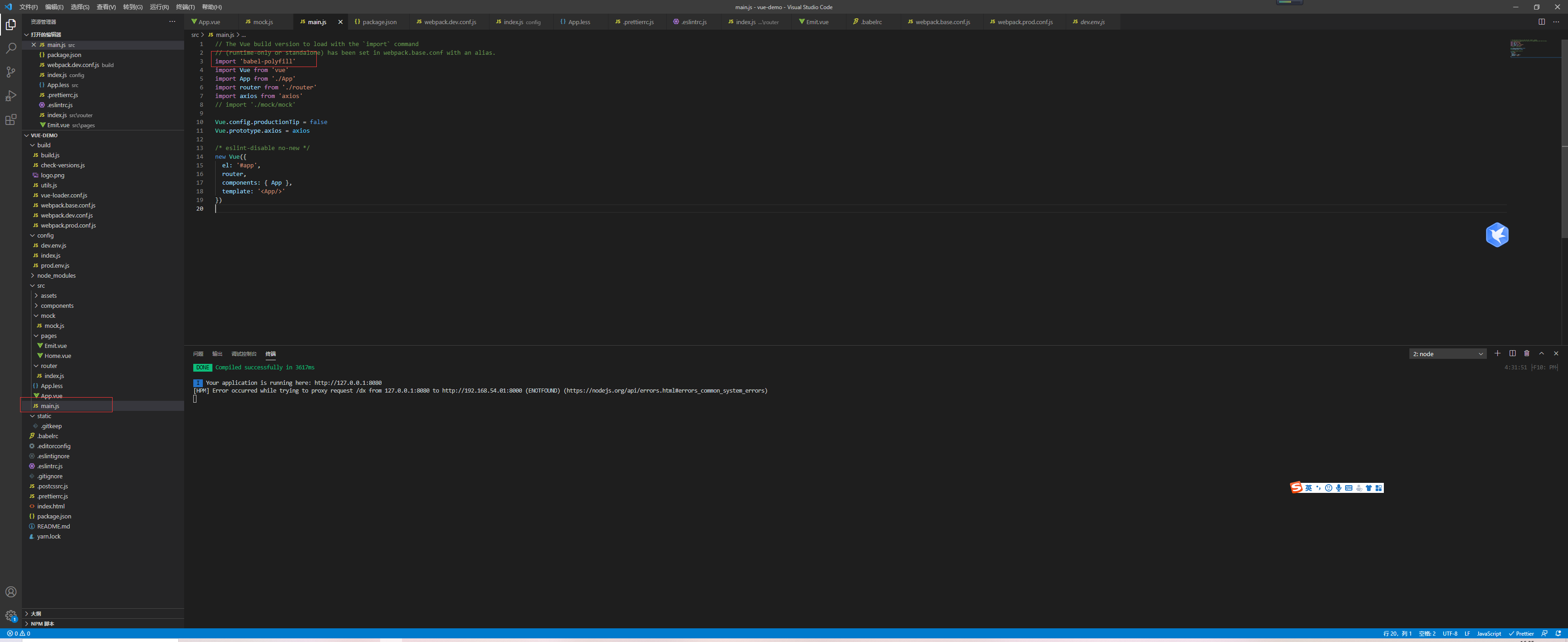This screenshot has height=642, width=1568.
Task: Maximize the terminal panel with the up chevron
Action: point(1541,353)
